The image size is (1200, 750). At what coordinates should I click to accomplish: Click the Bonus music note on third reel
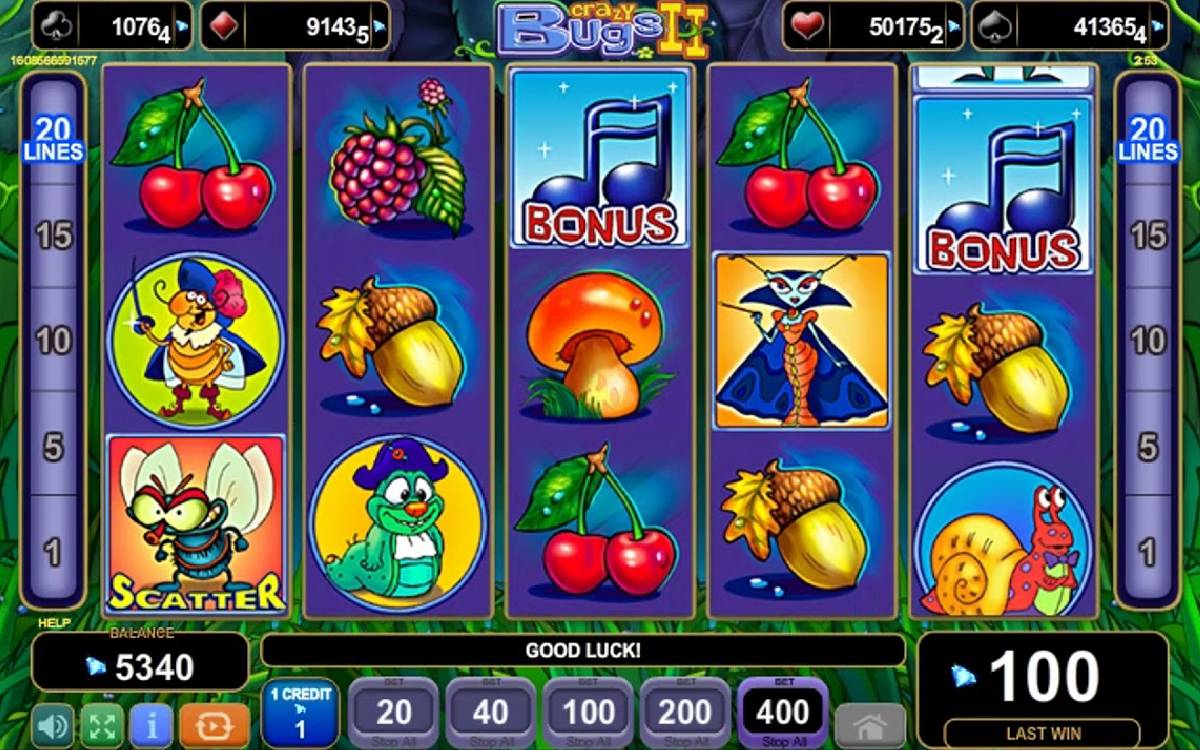tap(600, 159)
